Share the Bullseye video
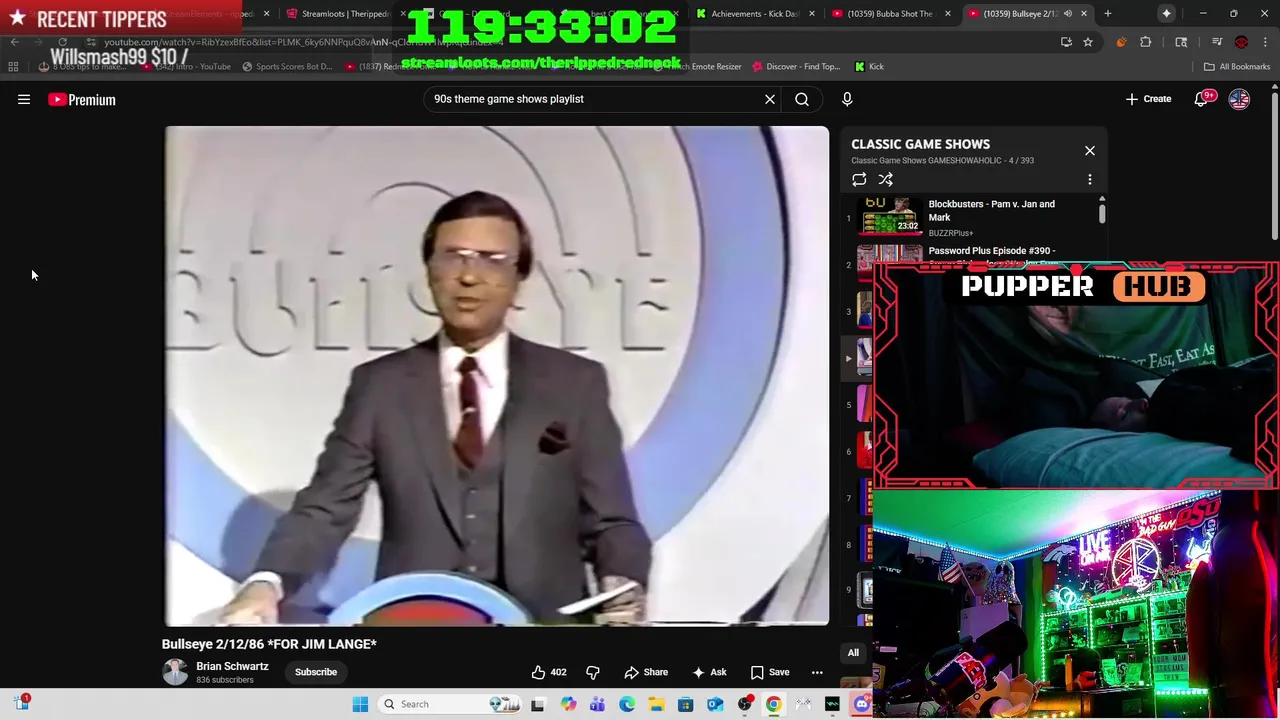Screen dimensions: 1280x720 [x=646, y=672]
